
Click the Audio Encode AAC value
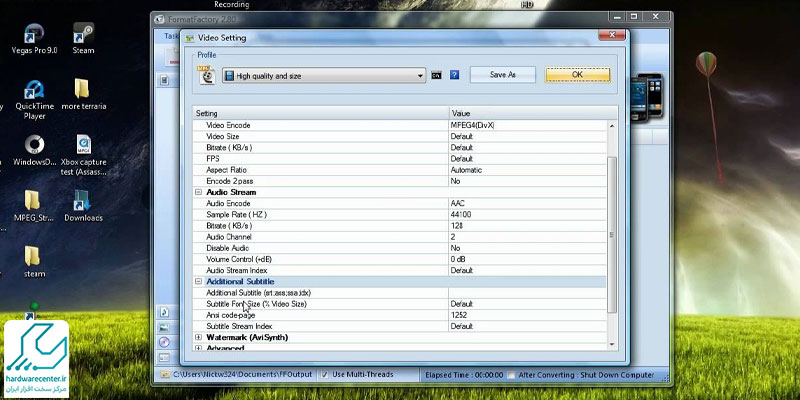(528, 204)
